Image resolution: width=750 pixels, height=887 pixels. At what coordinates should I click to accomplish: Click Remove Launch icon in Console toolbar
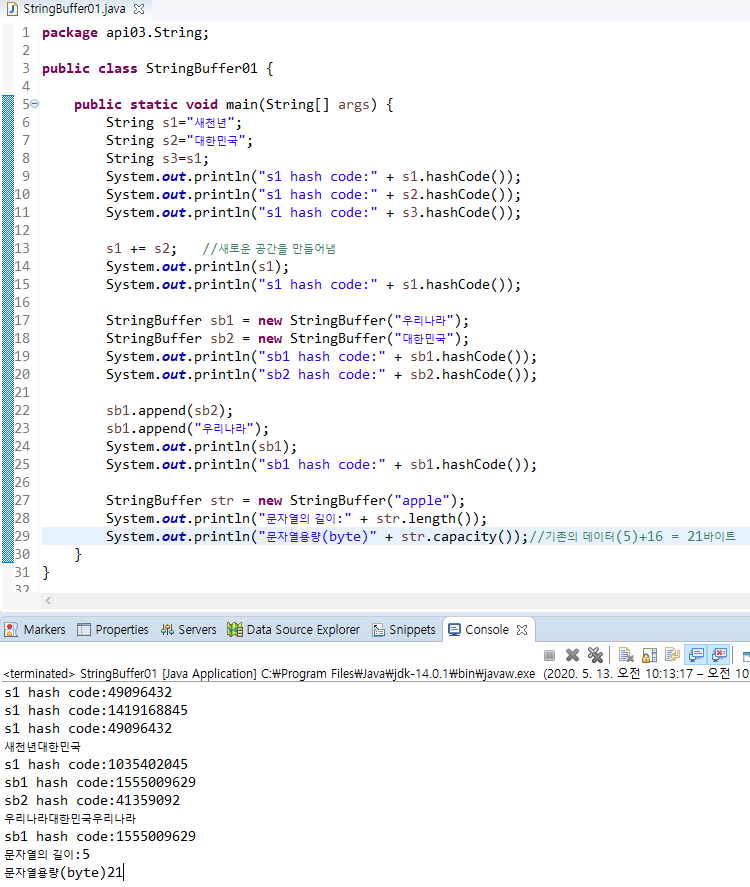572,655
